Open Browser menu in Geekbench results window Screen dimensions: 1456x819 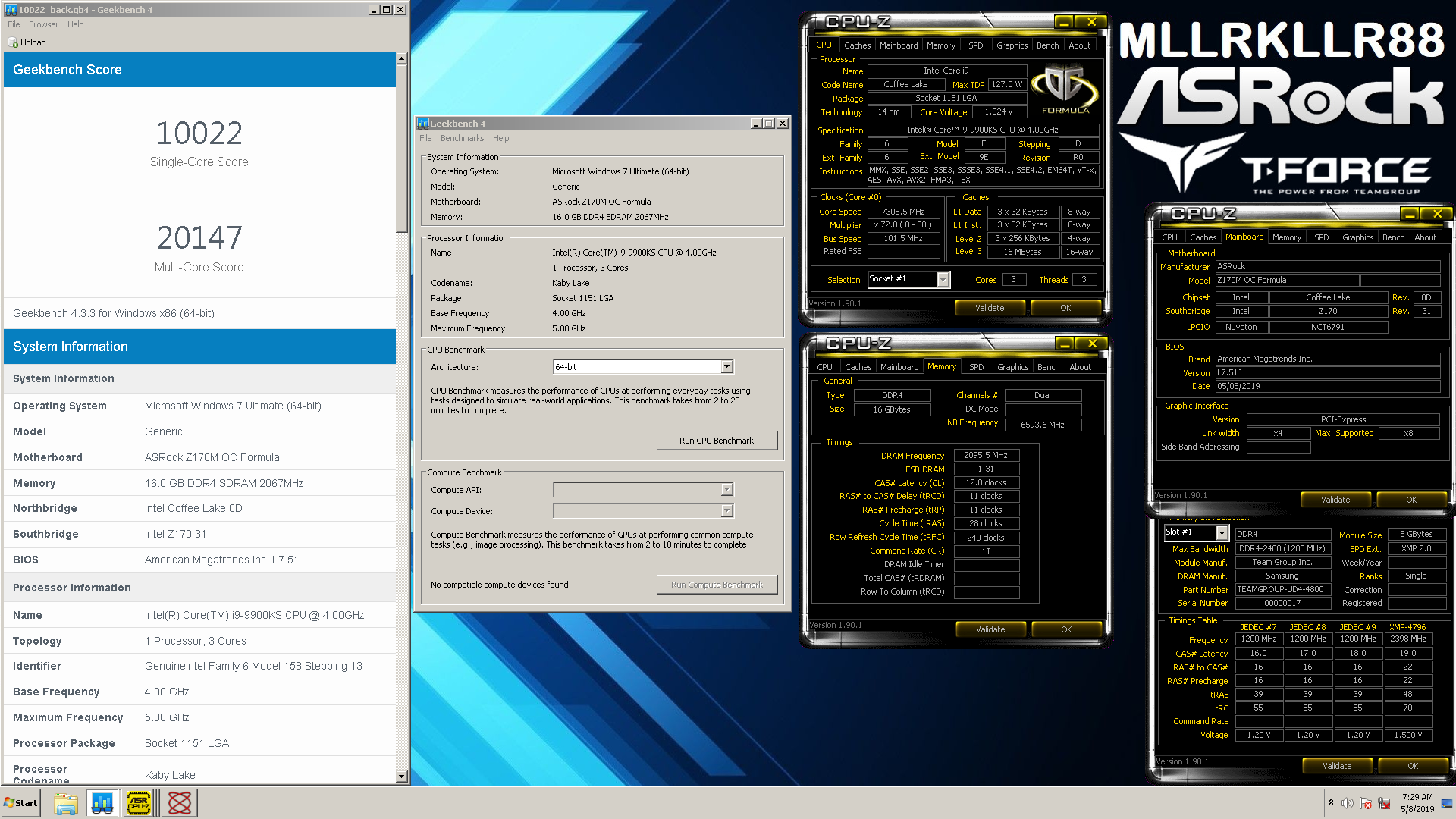[x=43, y=24]
